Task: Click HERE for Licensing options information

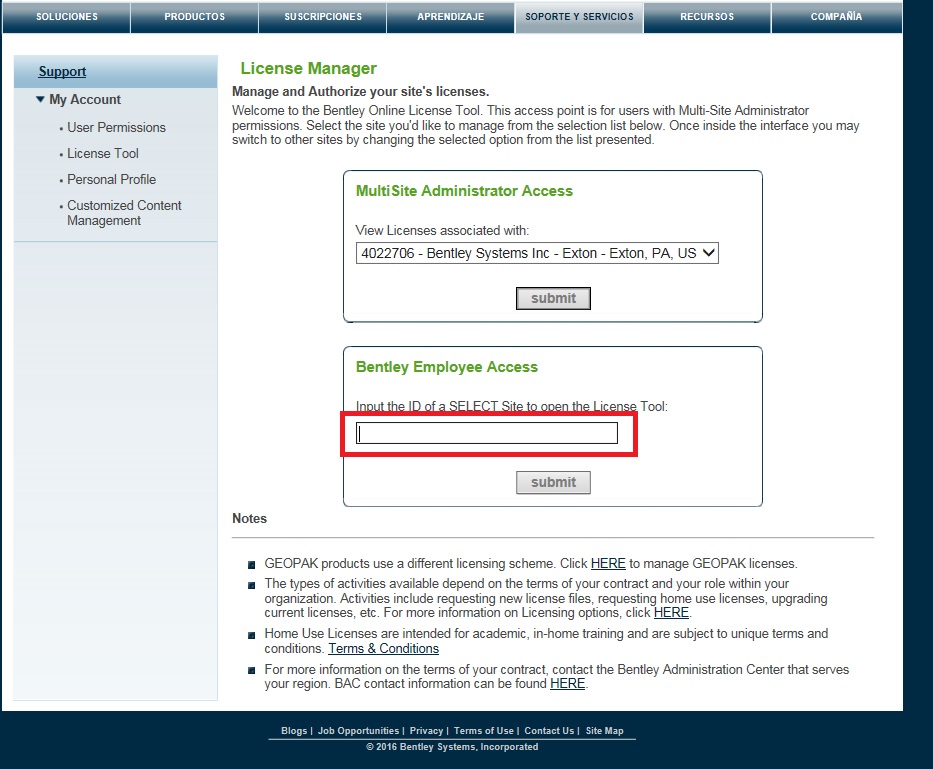Action: coord(671,612)
